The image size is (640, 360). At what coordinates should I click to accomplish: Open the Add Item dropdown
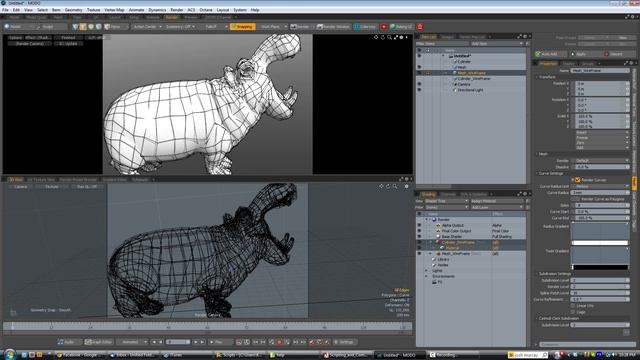pos(497,44)
